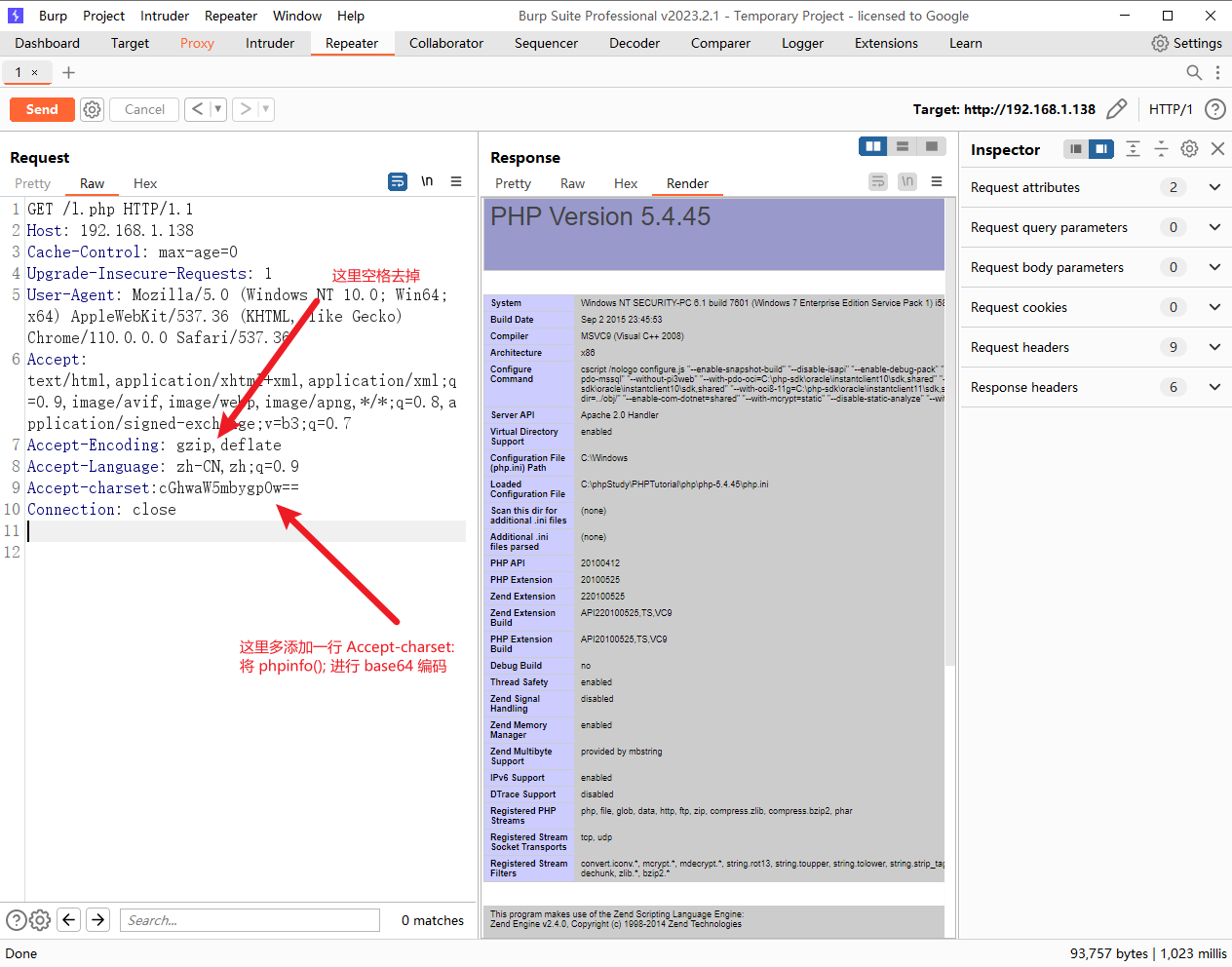Edit target with pencil icon
Viewport: 1232px width, 967px height.
1117,109
